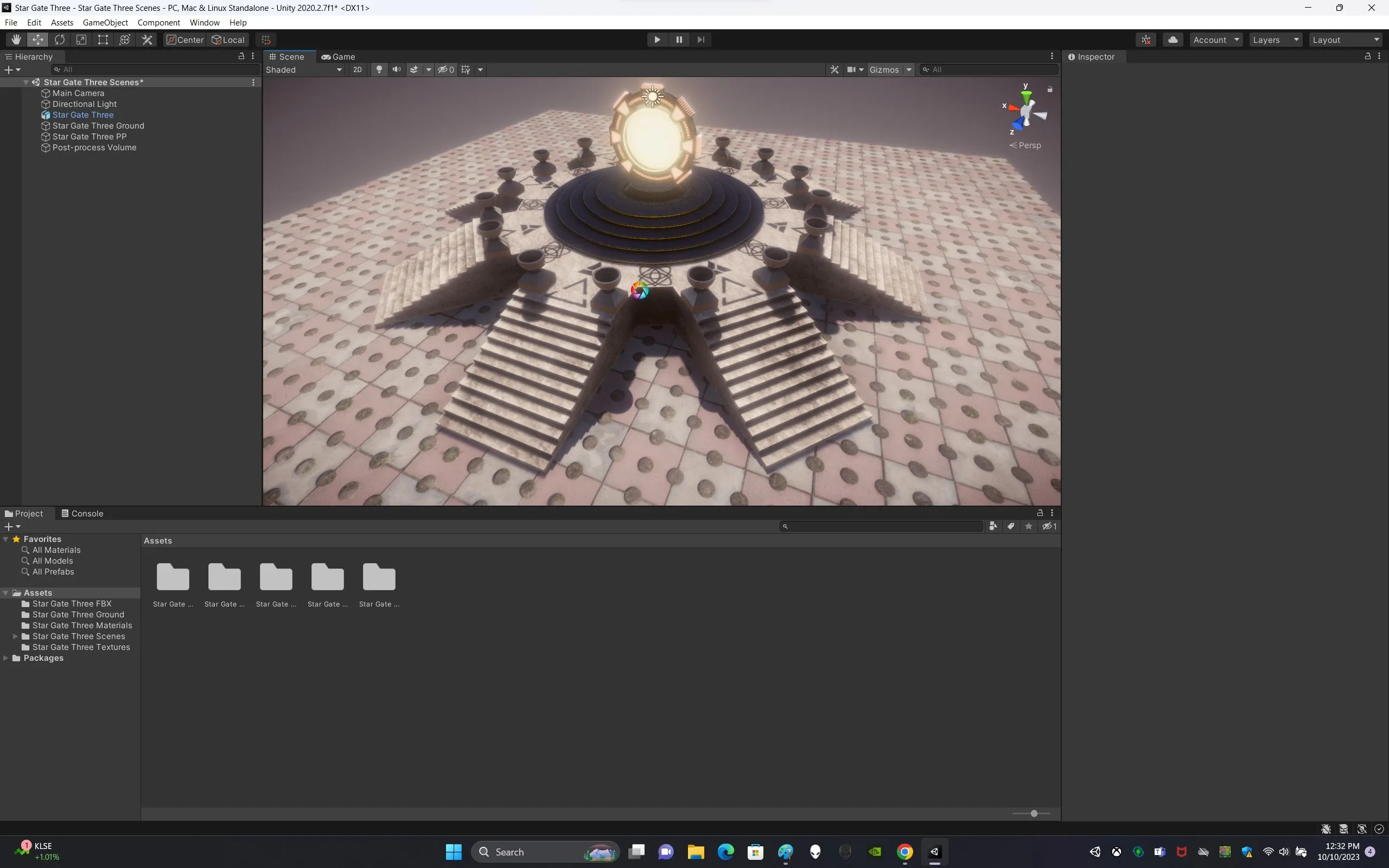Open the Project create plus dropdown
The height and width of the screenshot is (868, 1389).
click(12, 526)
